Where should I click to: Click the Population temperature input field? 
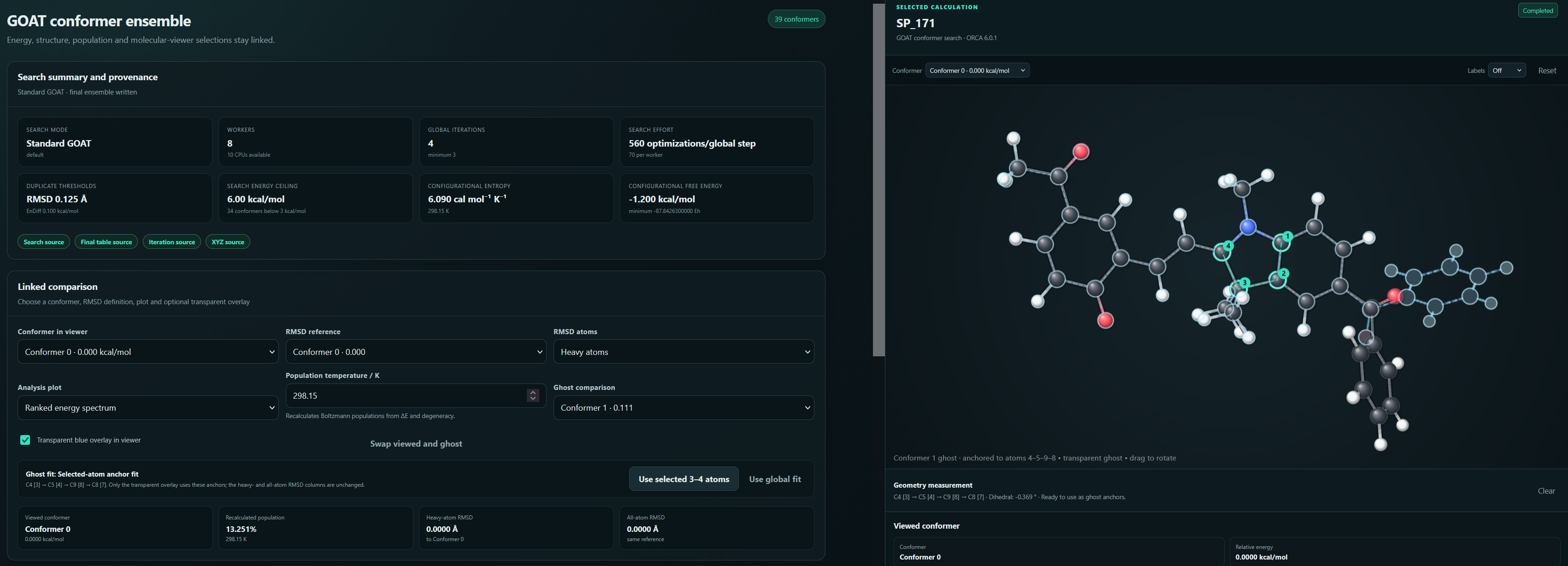click(x=416, y=395)
